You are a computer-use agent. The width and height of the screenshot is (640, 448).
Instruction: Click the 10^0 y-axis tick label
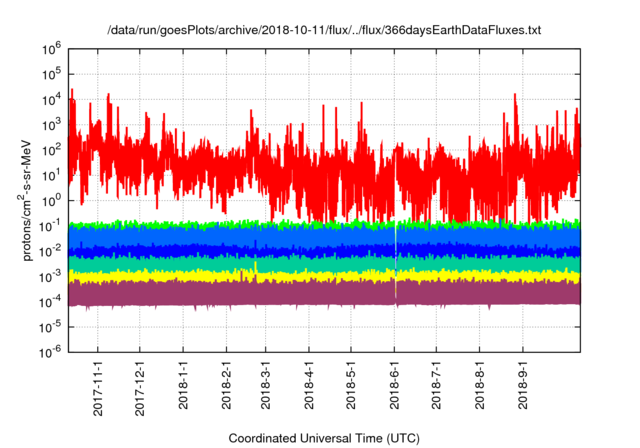click(51, 201)
